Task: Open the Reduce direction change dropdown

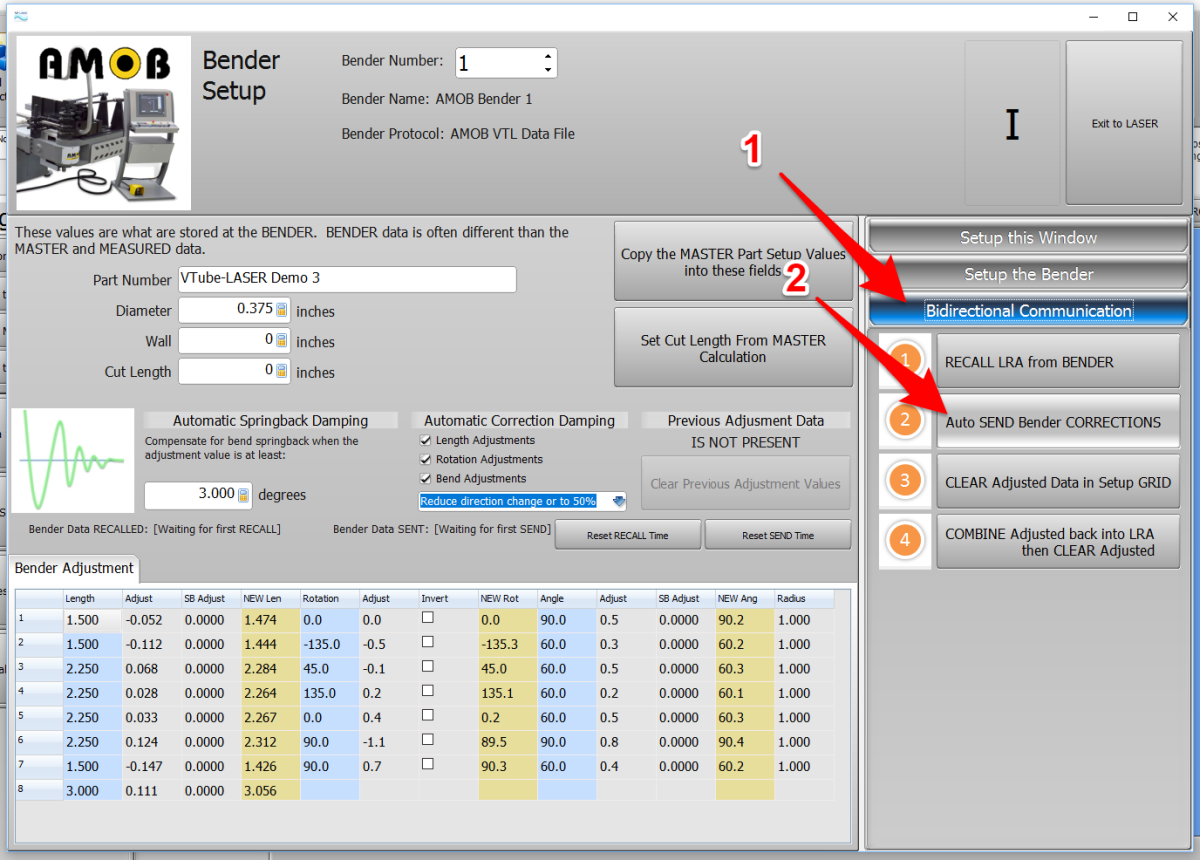Action: pos(618,501)
